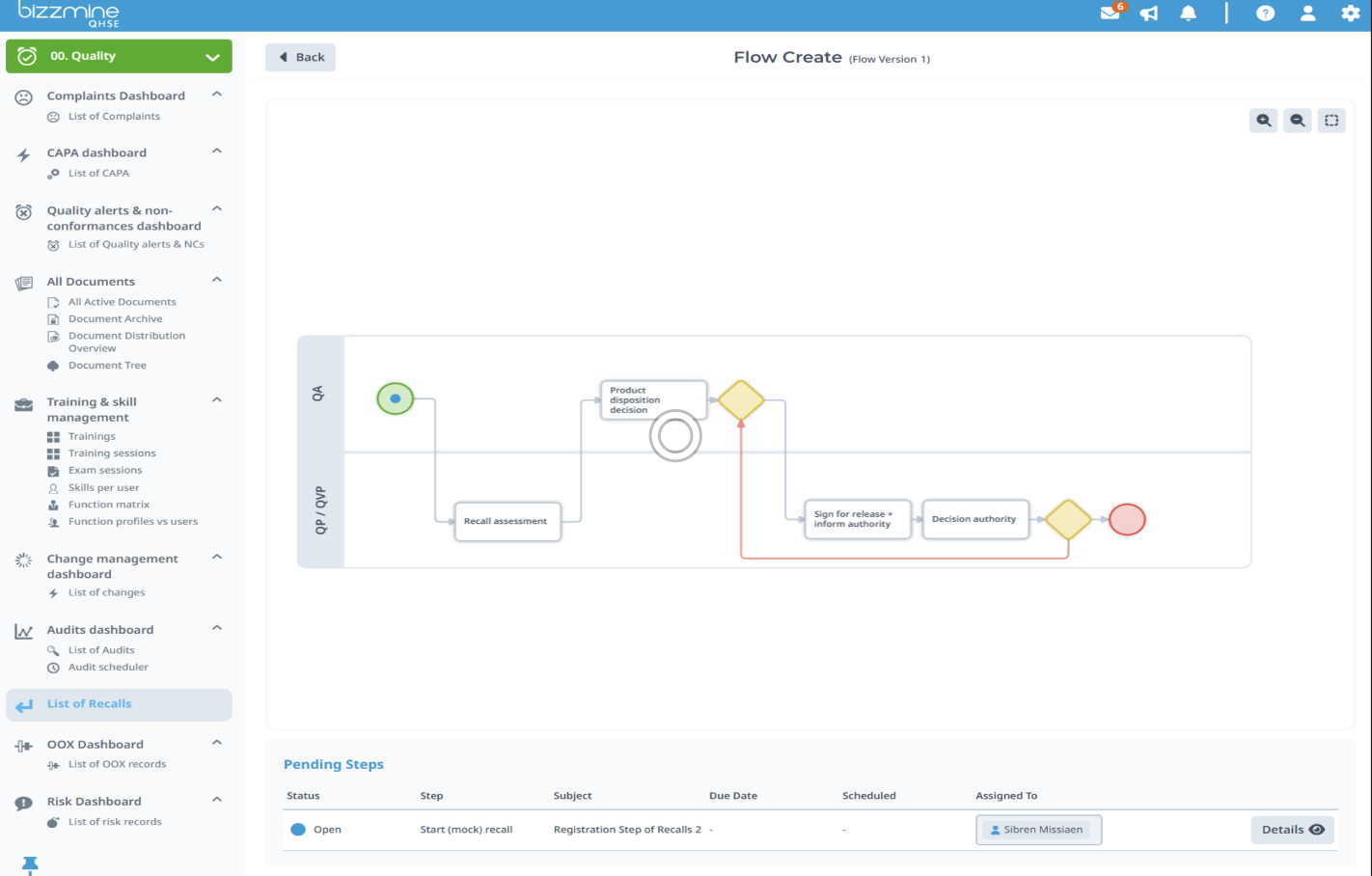Click the intermediate event circle under Product disposition
Image resolution: width=1372 pixels, height=876 pixels.
(675, 436)
